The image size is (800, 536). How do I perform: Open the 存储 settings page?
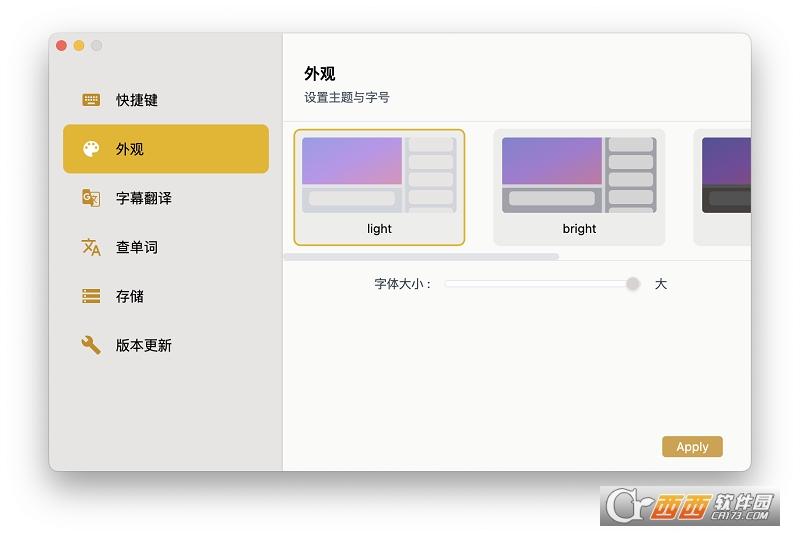(x=166, y=296)
